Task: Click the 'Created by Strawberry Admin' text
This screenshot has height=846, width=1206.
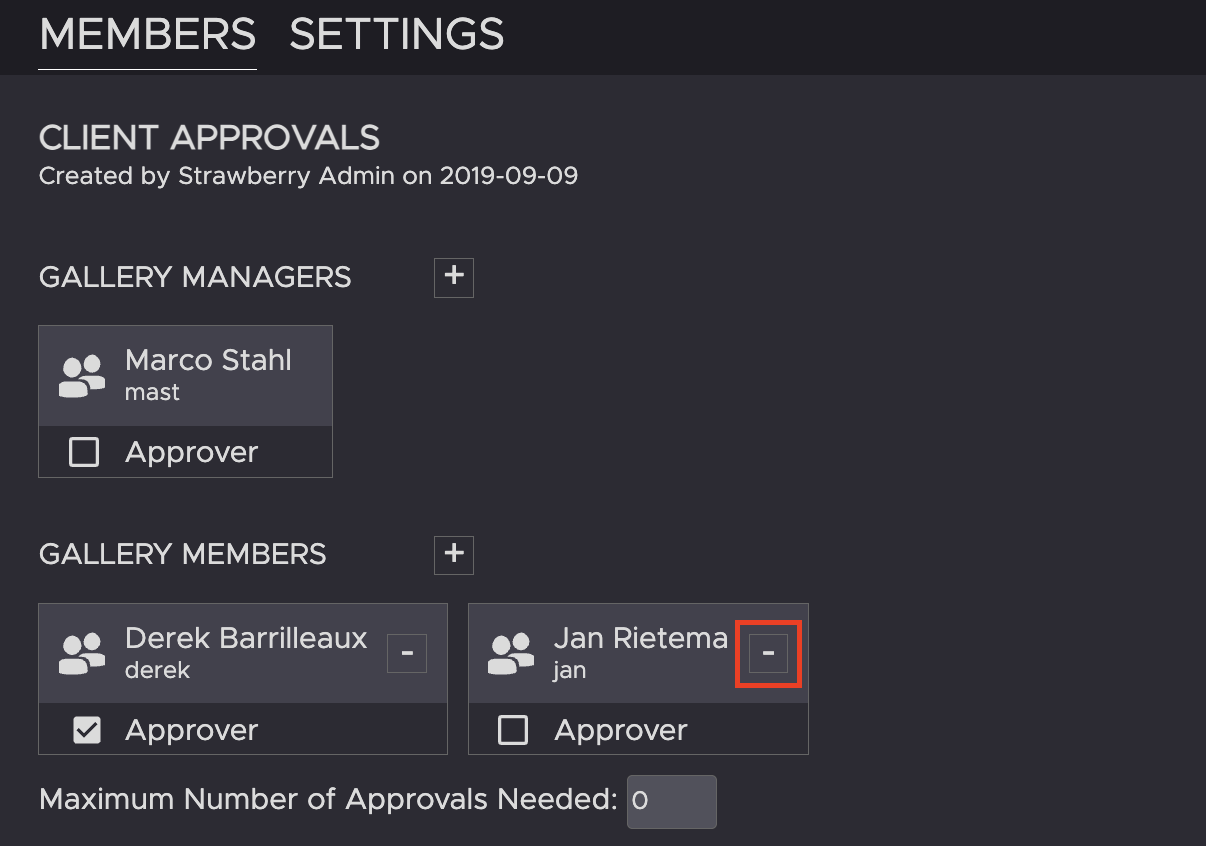Action: tap(308, 177)
